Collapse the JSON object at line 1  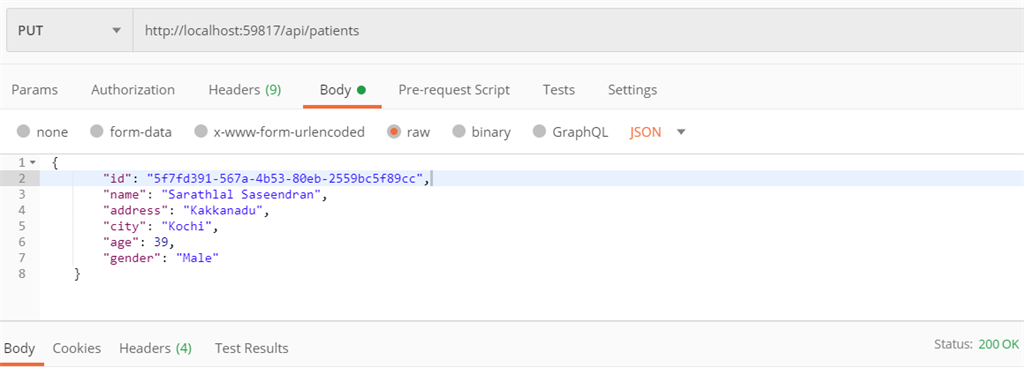pyautogui.click(x=33, y=162)
